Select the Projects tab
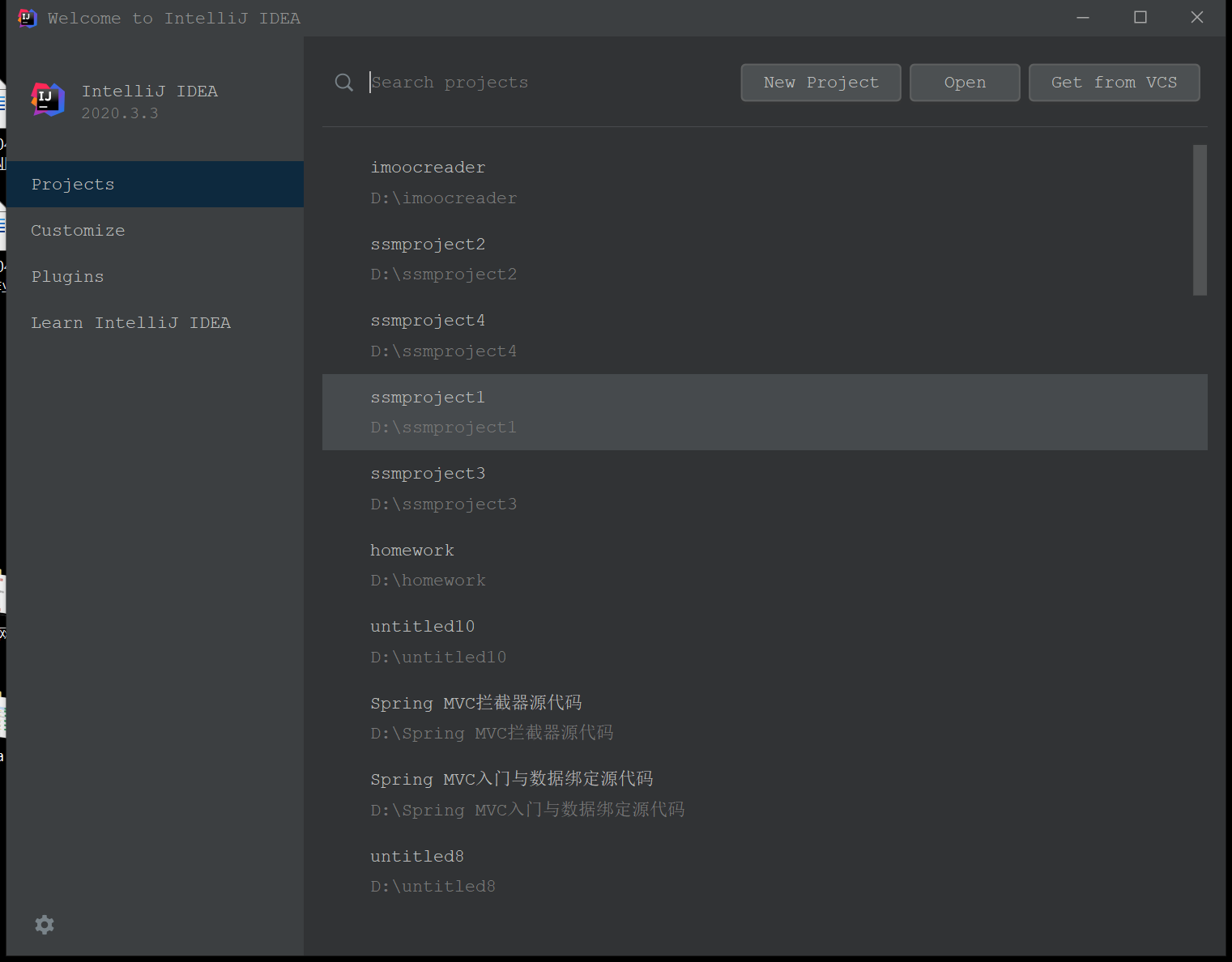The image size is (1232, 962). click(155, 184)
